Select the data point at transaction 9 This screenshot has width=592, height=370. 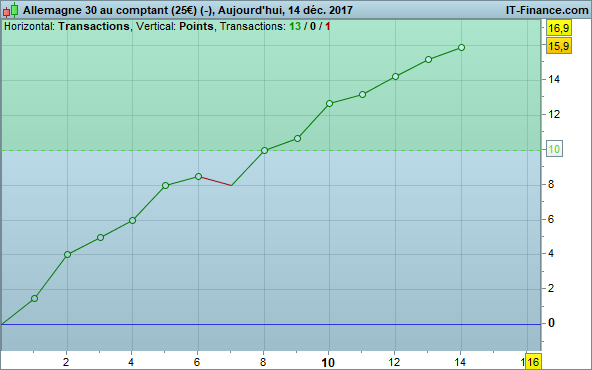point(298,139)
